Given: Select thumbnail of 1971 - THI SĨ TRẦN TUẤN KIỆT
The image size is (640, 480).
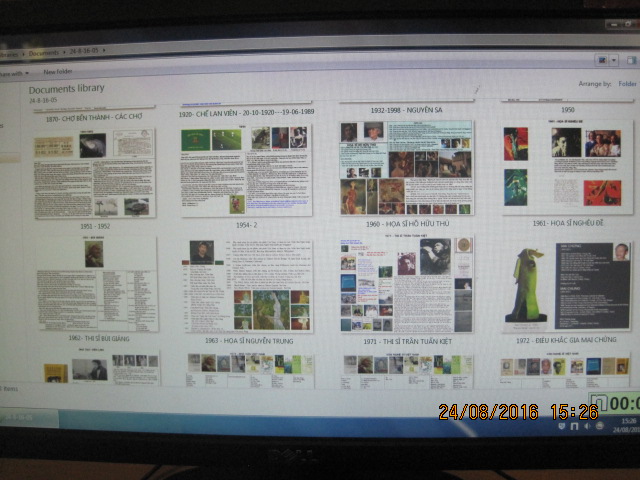Looking at the screenshot, I should (x=407, y=284).
